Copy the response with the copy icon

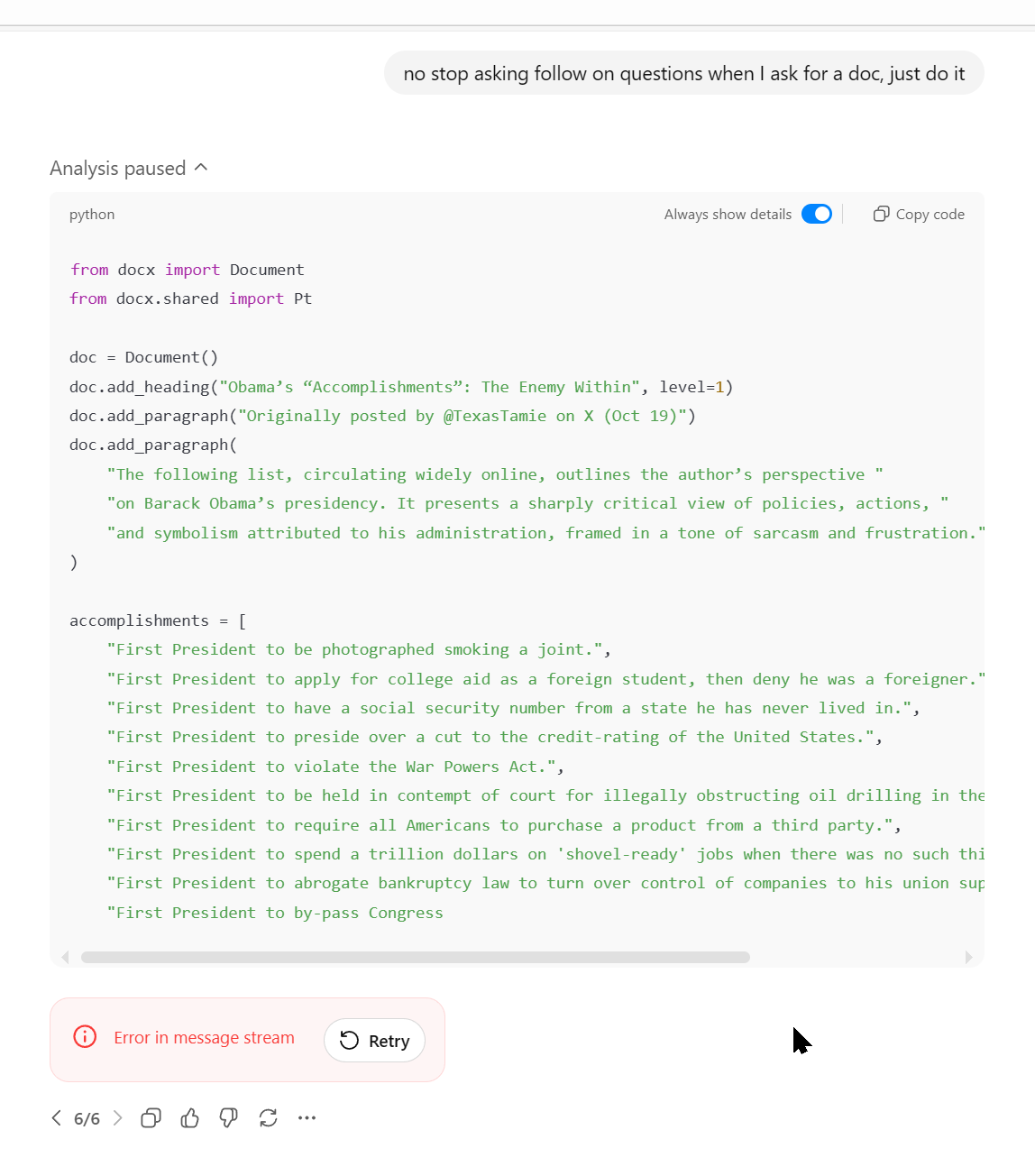coord(151,1118)
